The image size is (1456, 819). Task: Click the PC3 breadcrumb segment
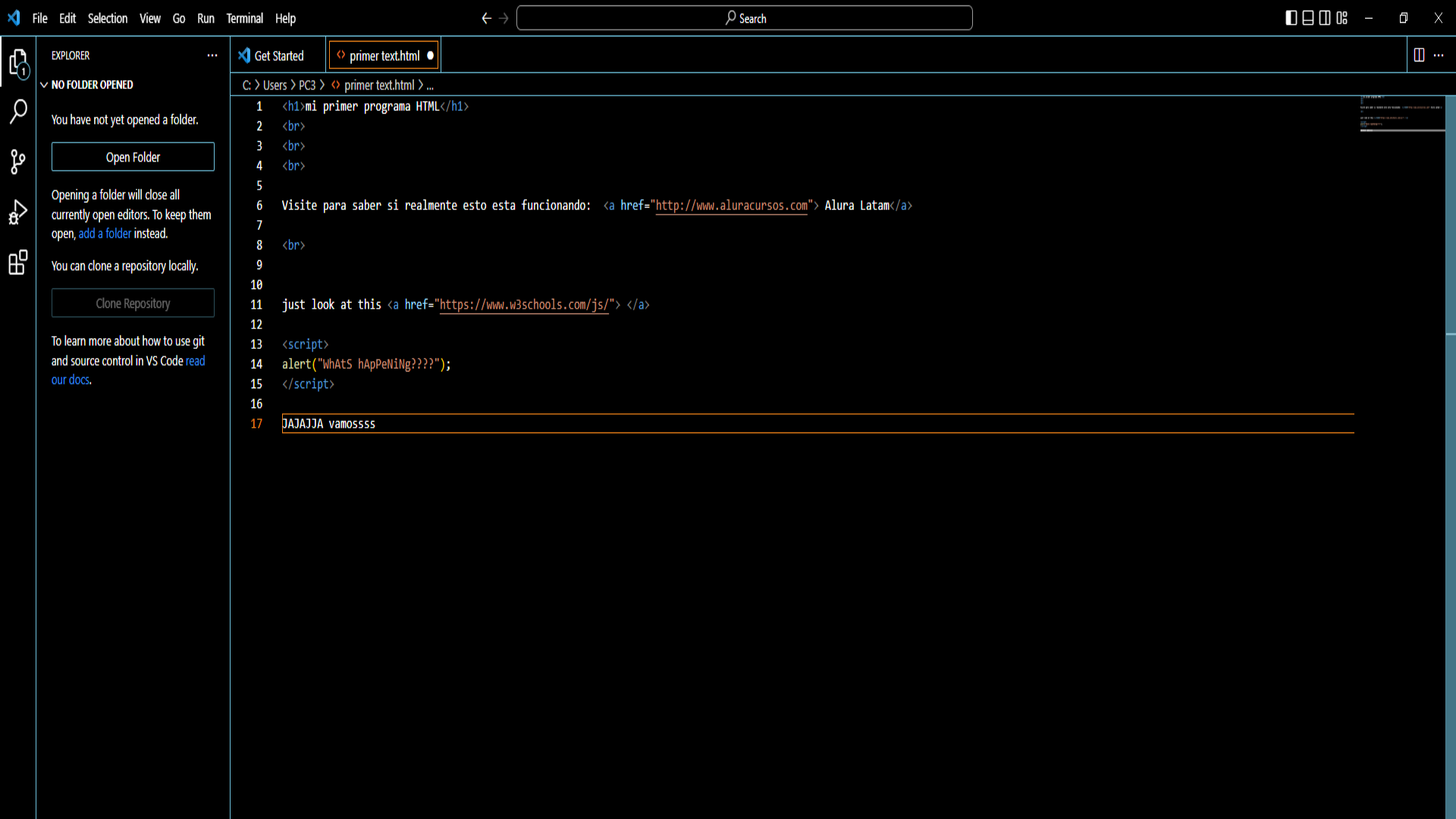pos(307,85)
